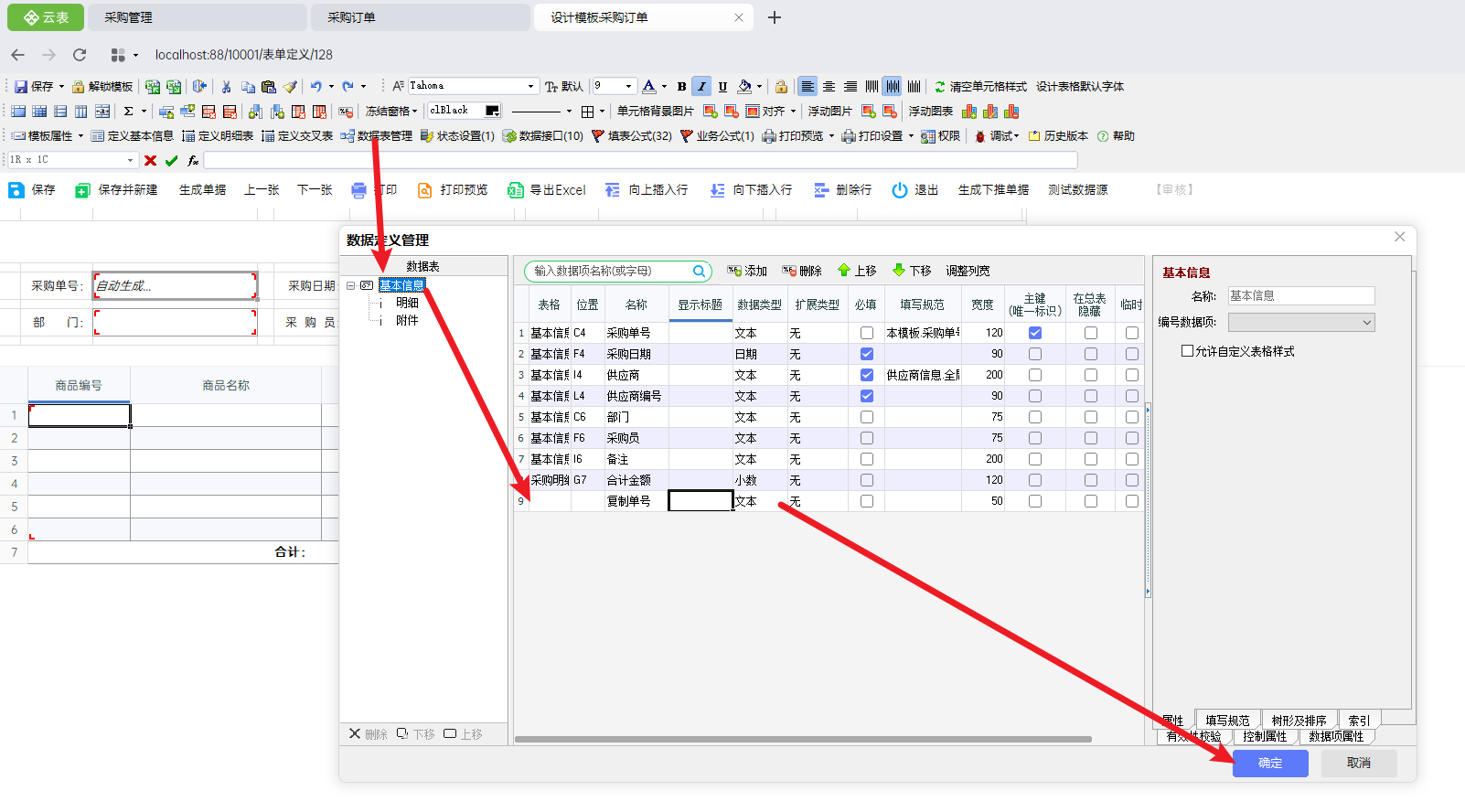Click the fx insert function icon
The width and height of the screenshot is (1465, 812).
[193, 160]
